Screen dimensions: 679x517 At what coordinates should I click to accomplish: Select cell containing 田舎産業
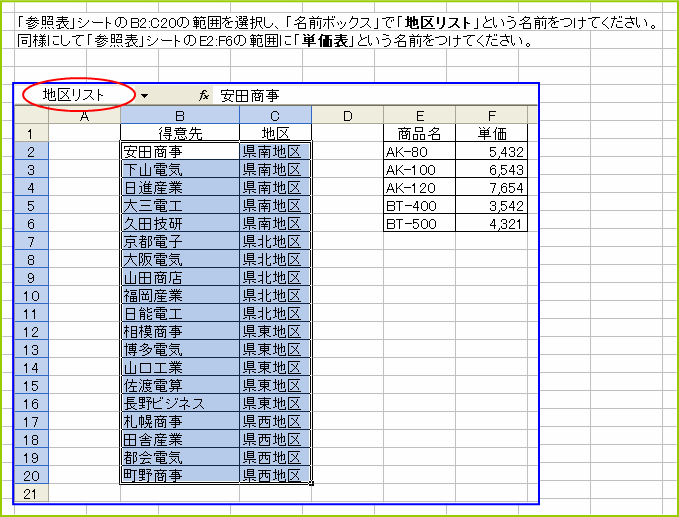pos(180,440)
